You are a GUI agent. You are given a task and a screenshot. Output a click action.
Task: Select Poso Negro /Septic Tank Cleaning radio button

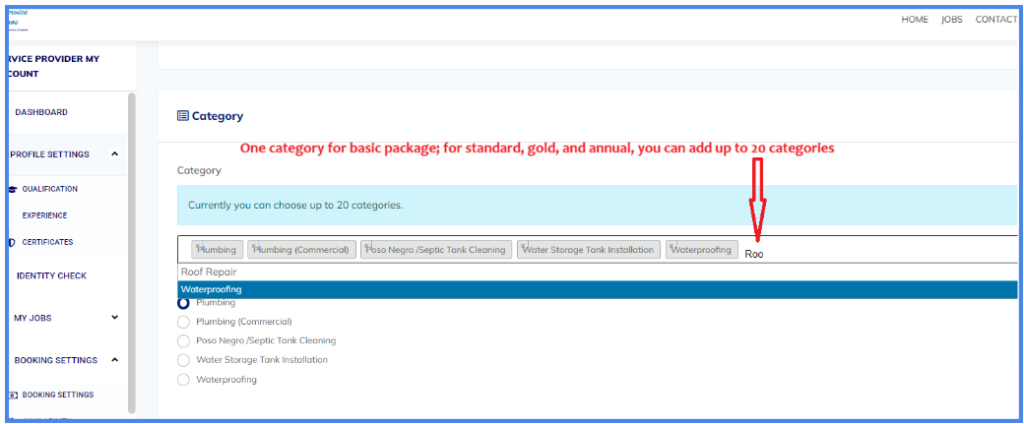[184, 341]
